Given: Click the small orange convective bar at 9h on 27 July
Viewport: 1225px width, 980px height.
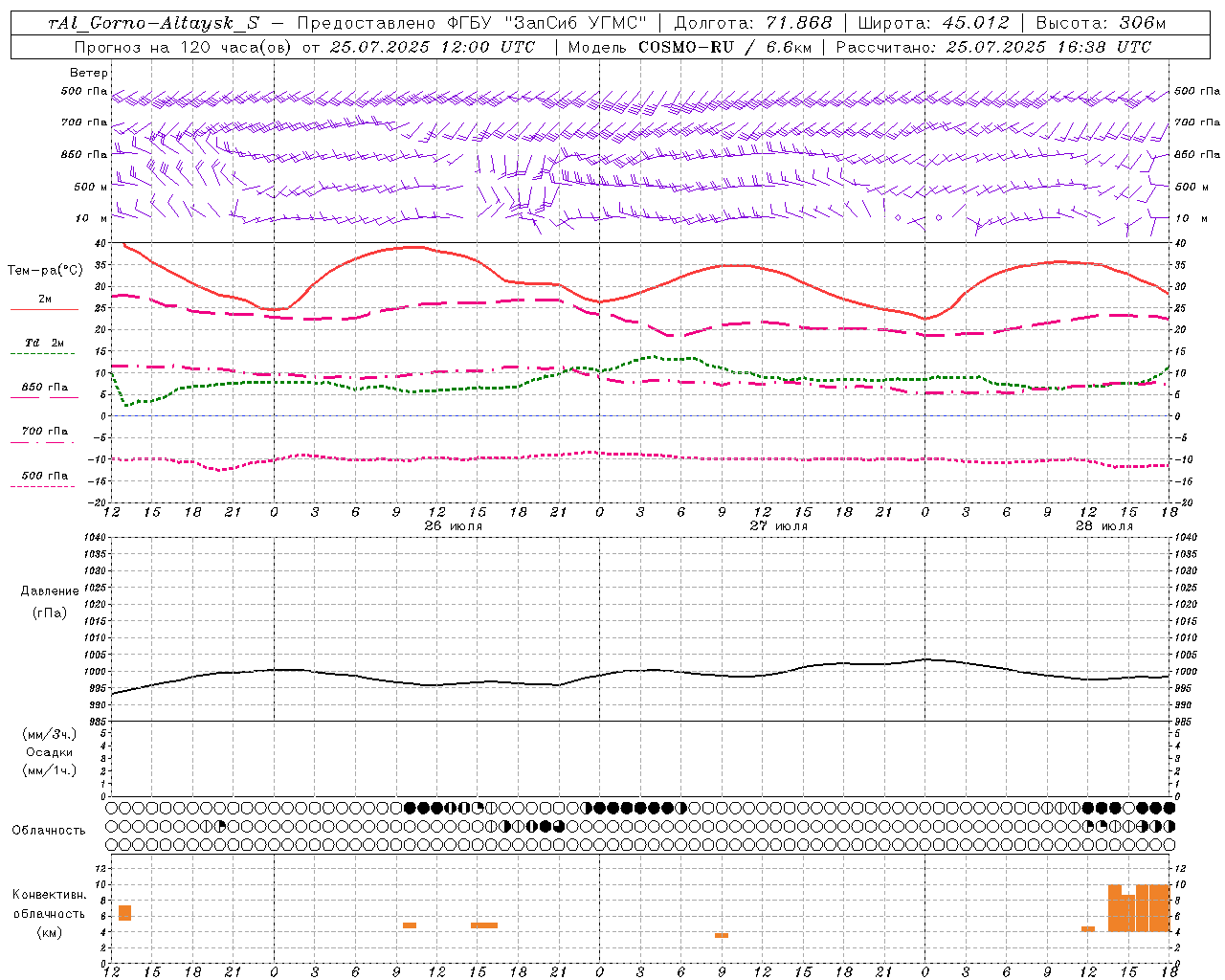Looking at the screenshot, I should [x=722, y=935].
